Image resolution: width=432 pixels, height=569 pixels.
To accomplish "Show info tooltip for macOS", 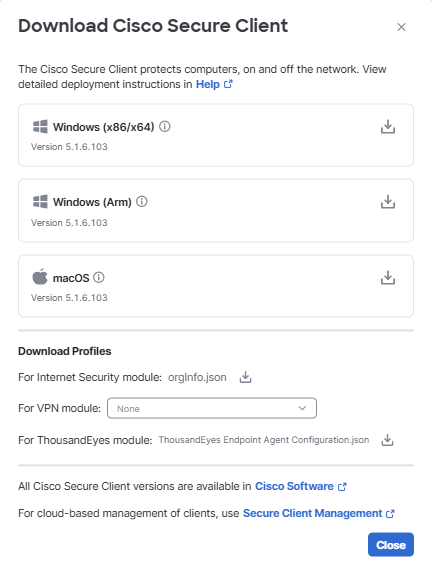I will tap(99, 278).
